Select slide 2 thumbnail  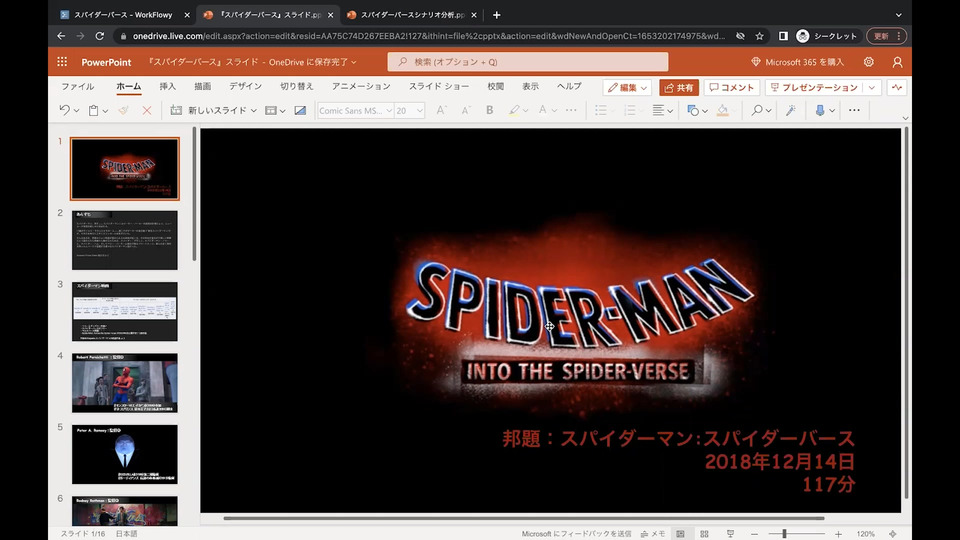click(124, 240)
